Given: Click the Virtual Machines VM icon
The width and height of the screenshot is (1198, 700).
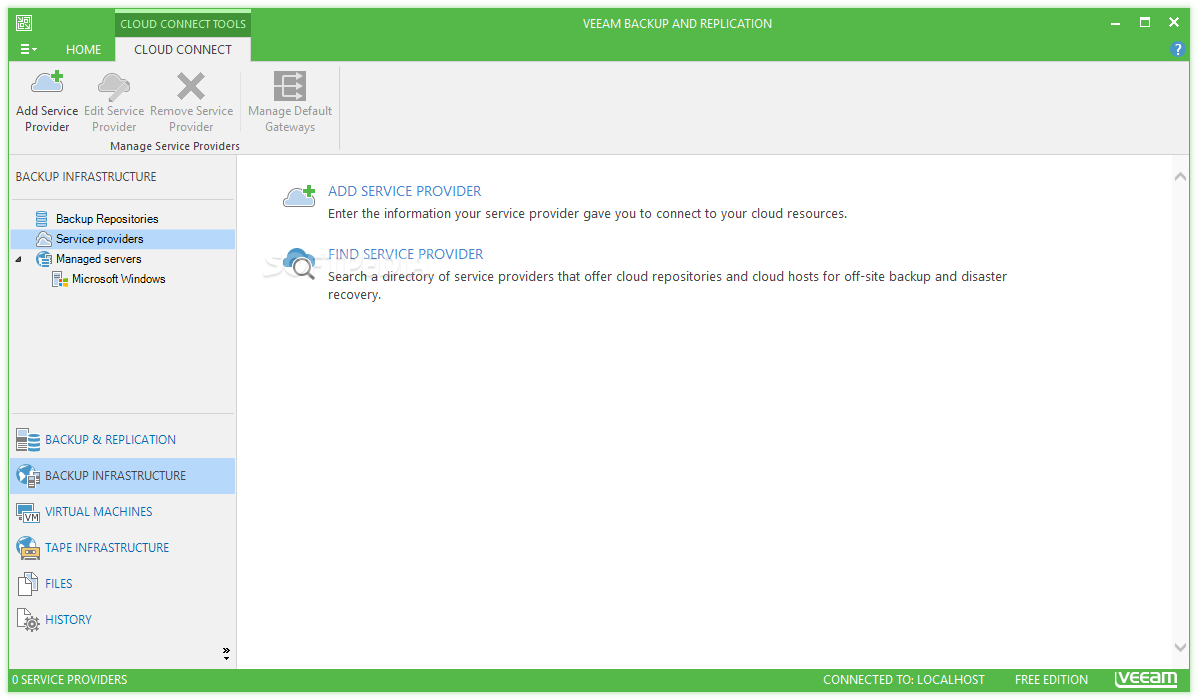Looking at the screenshot, I should (x=28, y=512).
